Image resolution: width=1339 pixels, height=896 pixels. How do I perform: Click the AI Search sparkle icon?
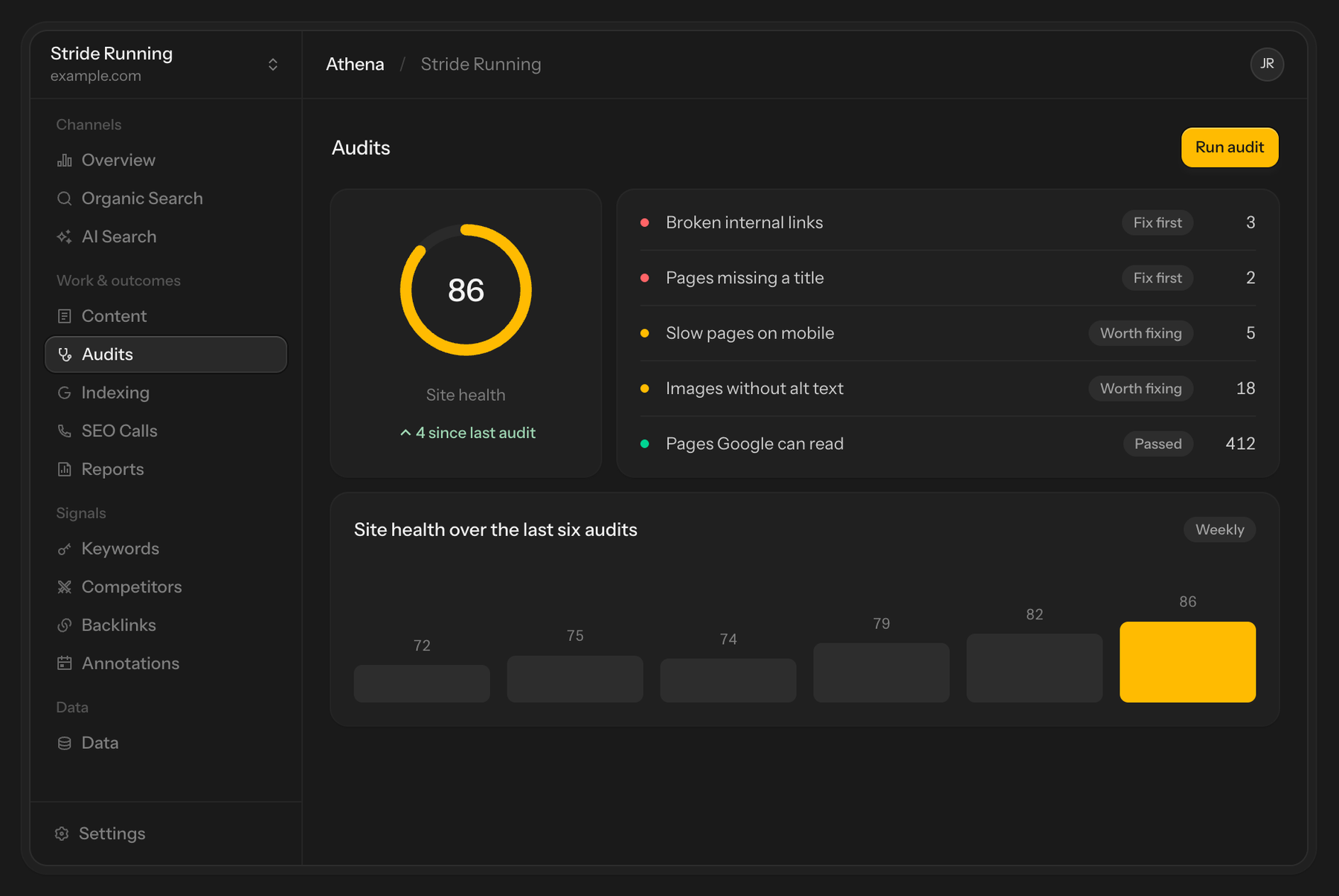point(65,236)
